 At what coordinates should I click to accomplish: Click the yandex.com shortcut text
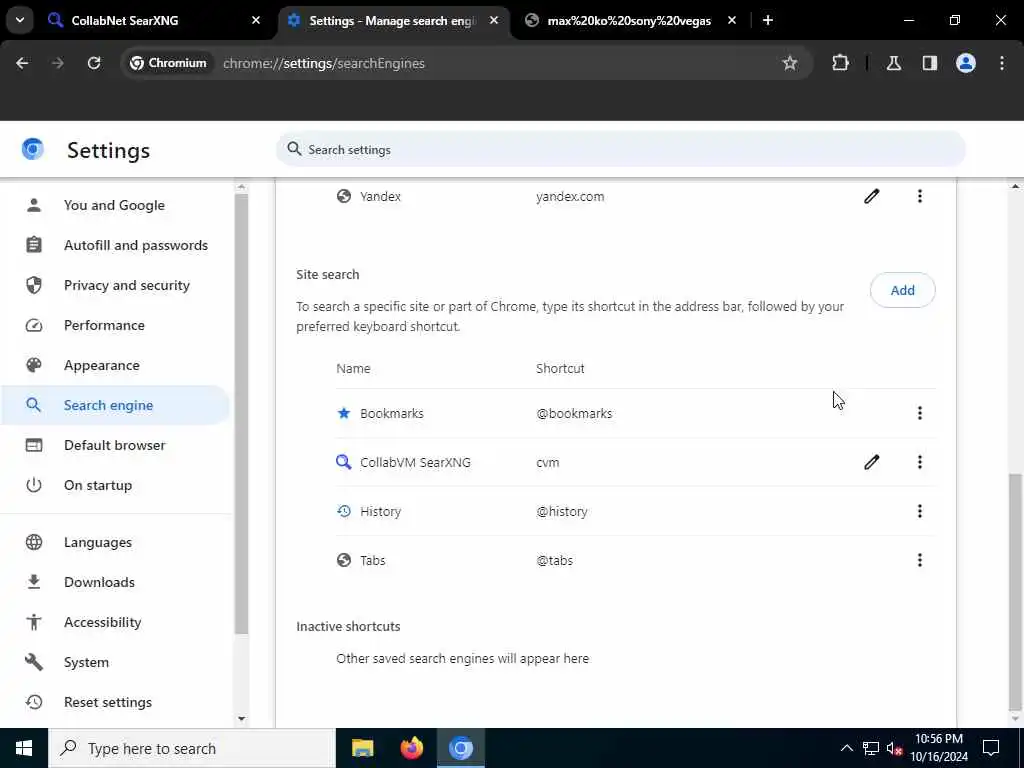pyautogui.click(x=570, y=197)
